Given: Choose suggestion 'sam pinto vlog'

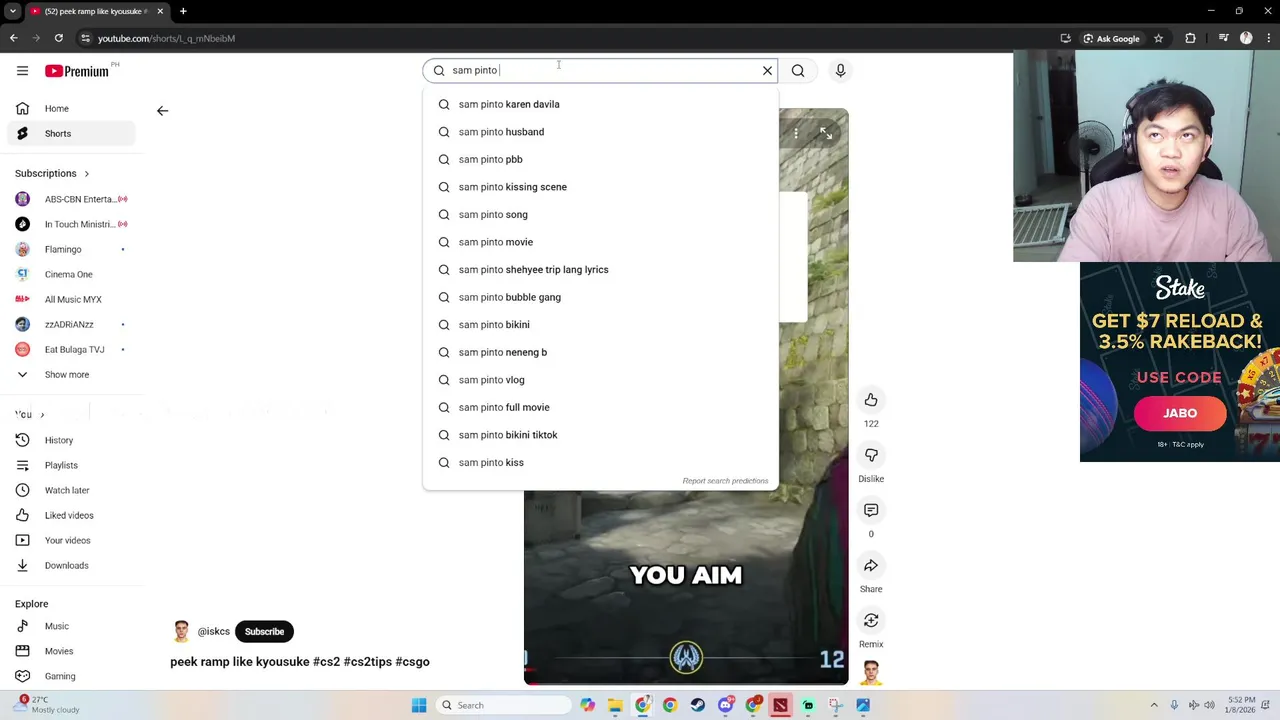Looking at the screenshot, I should [600, 380].
